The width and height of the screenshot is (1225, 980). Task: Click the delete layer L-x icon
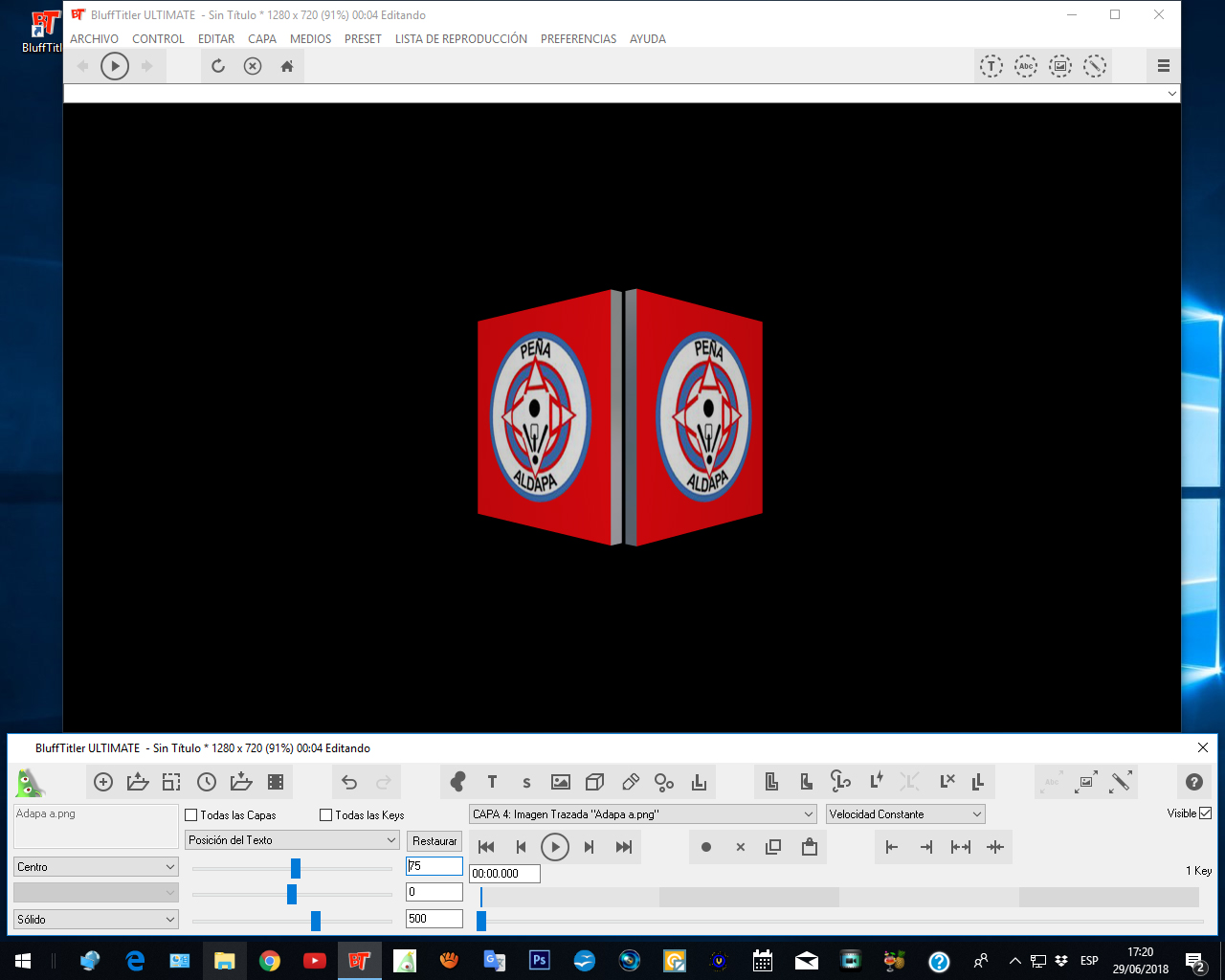947,781
